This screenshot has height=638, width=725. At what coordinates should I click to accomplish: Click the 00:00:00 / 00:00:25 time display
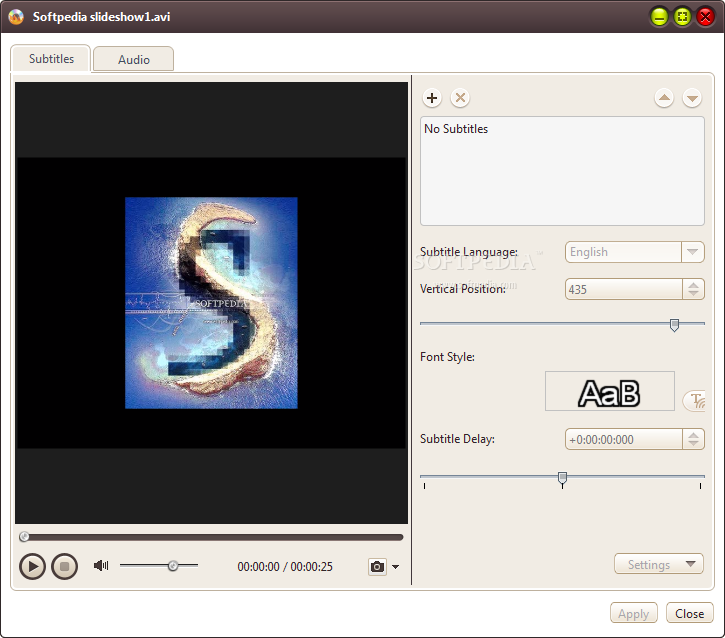tap(285, 567)
